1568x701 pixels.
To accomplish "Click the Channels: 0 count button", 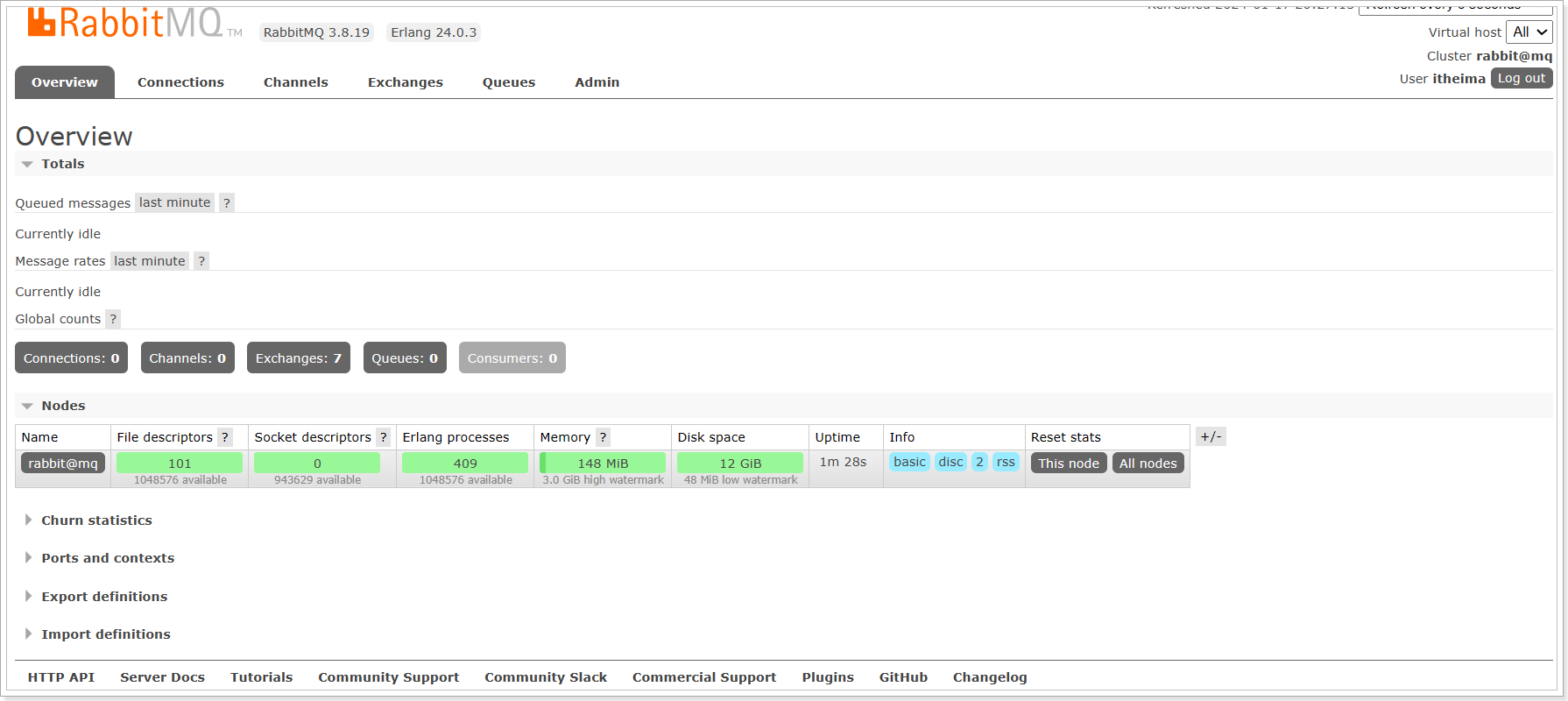I will [x=187, y=358].
